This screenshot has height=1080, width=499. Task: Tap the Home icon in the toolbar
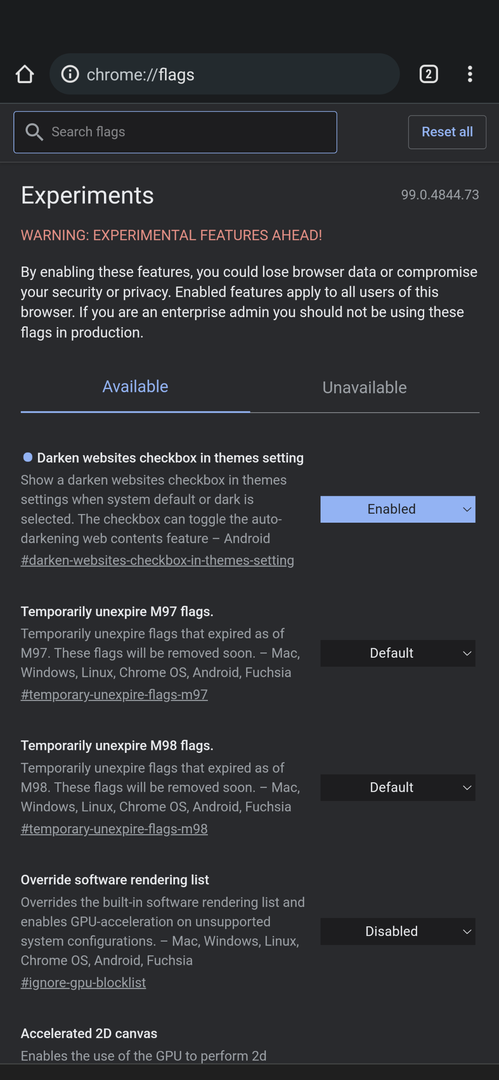click(x=25, y=74)
